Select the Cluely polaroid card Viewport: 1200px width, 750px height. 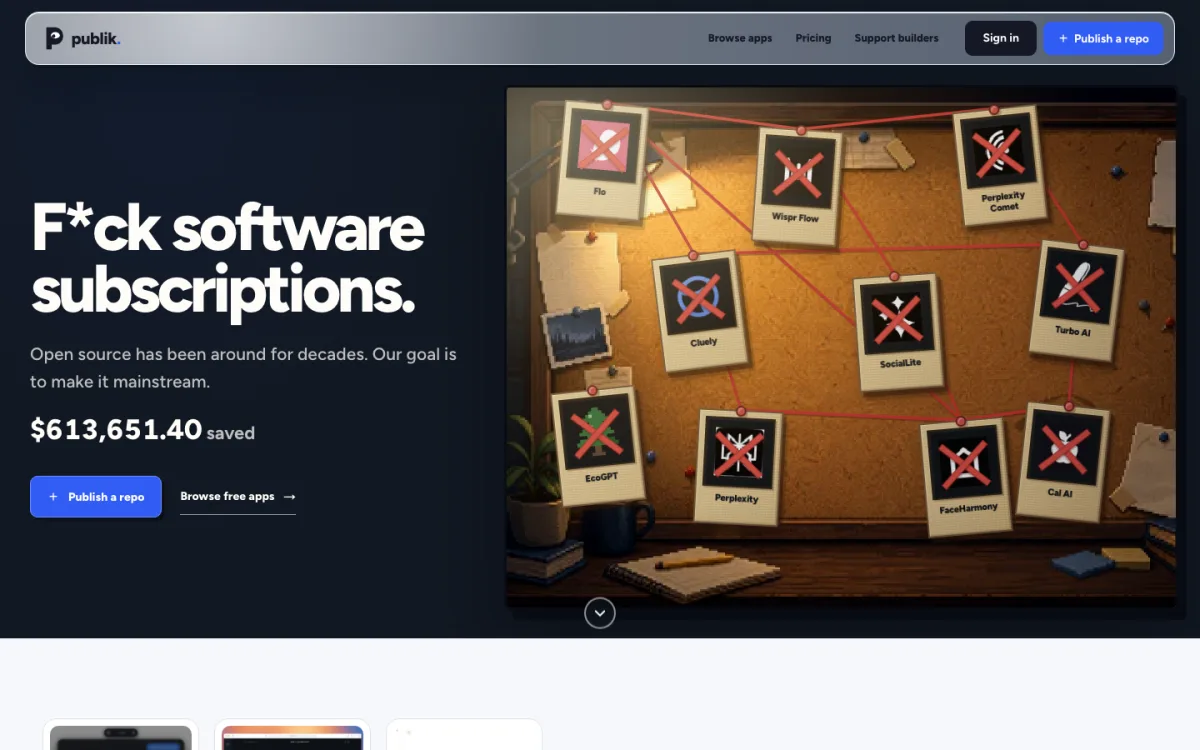pos(701,311)
